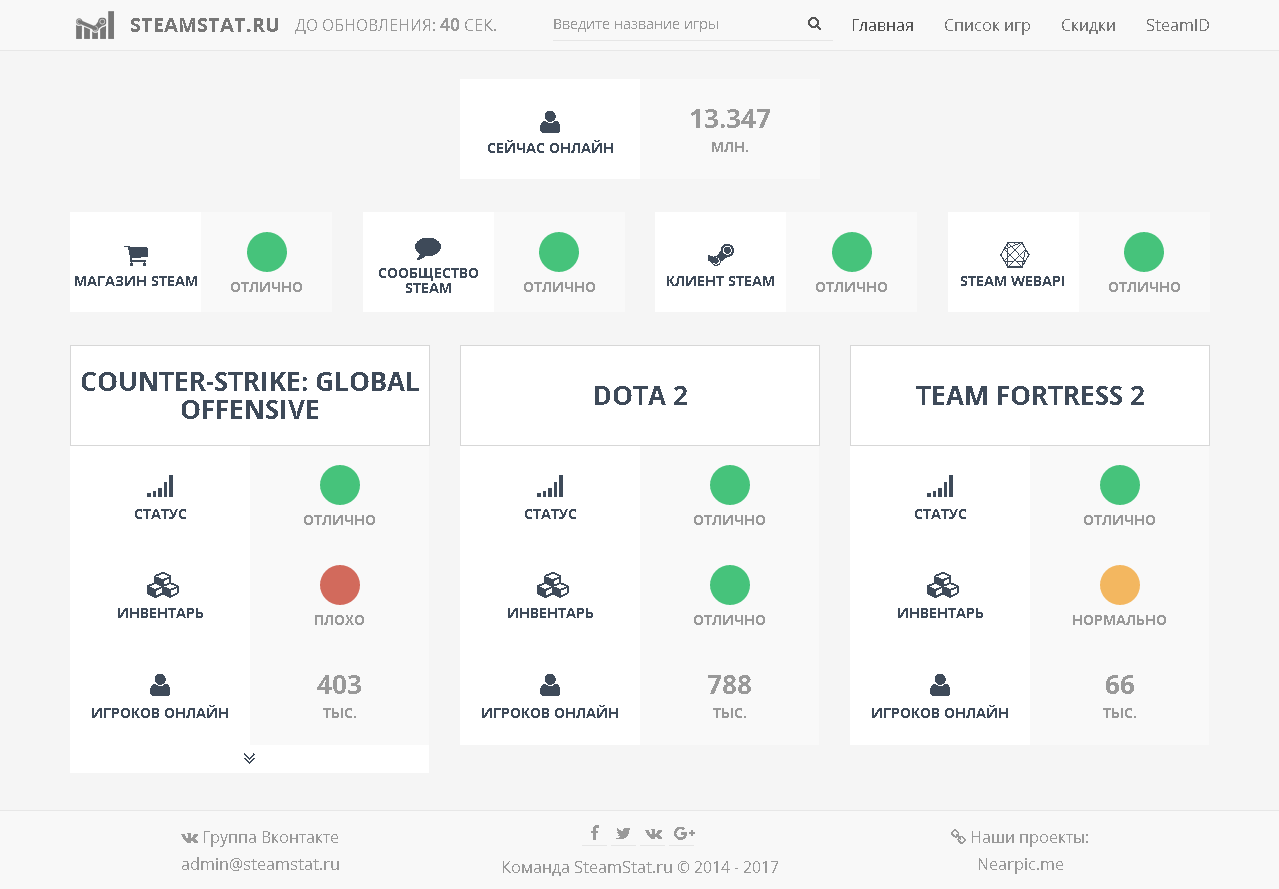Click the НОРМАЛЬНО status label
The image size is (1279, 889).
tap(1120, 620)
